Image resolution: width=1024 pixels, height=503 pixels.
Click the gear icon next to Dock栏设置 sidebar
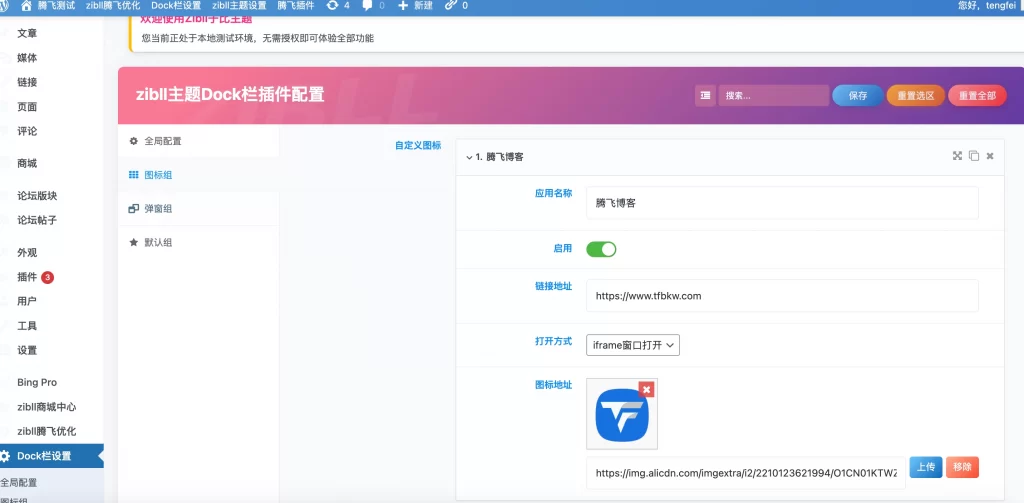pos(5,456)
